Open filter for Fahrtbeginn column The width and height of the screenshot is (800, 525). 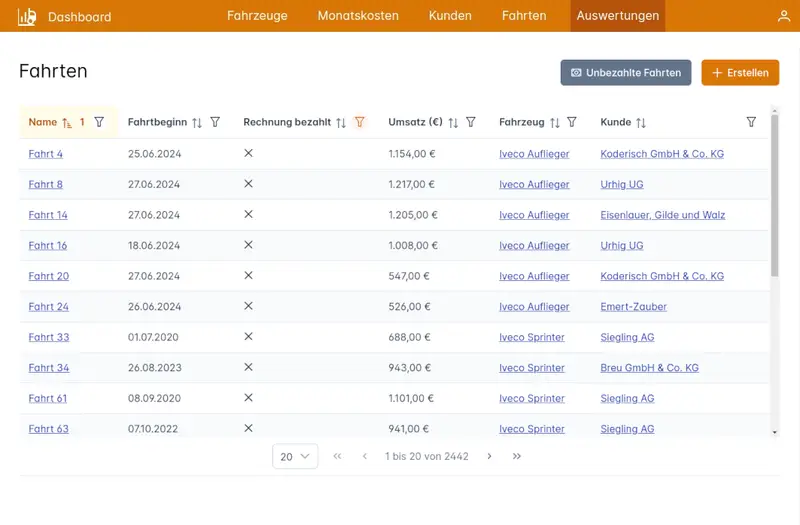[215, 122]
